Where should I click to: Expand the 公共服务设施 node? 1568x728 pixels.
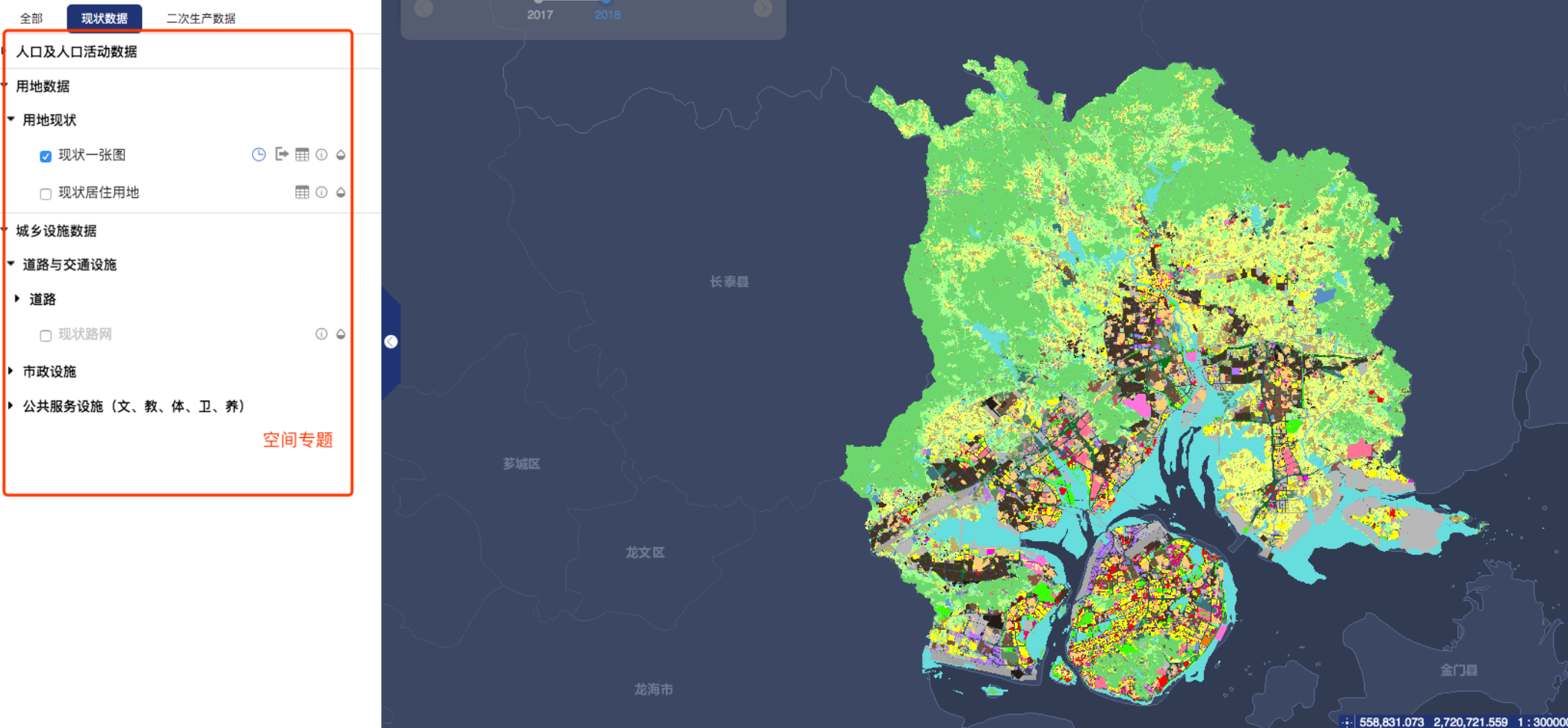click(x=10, y=405)
